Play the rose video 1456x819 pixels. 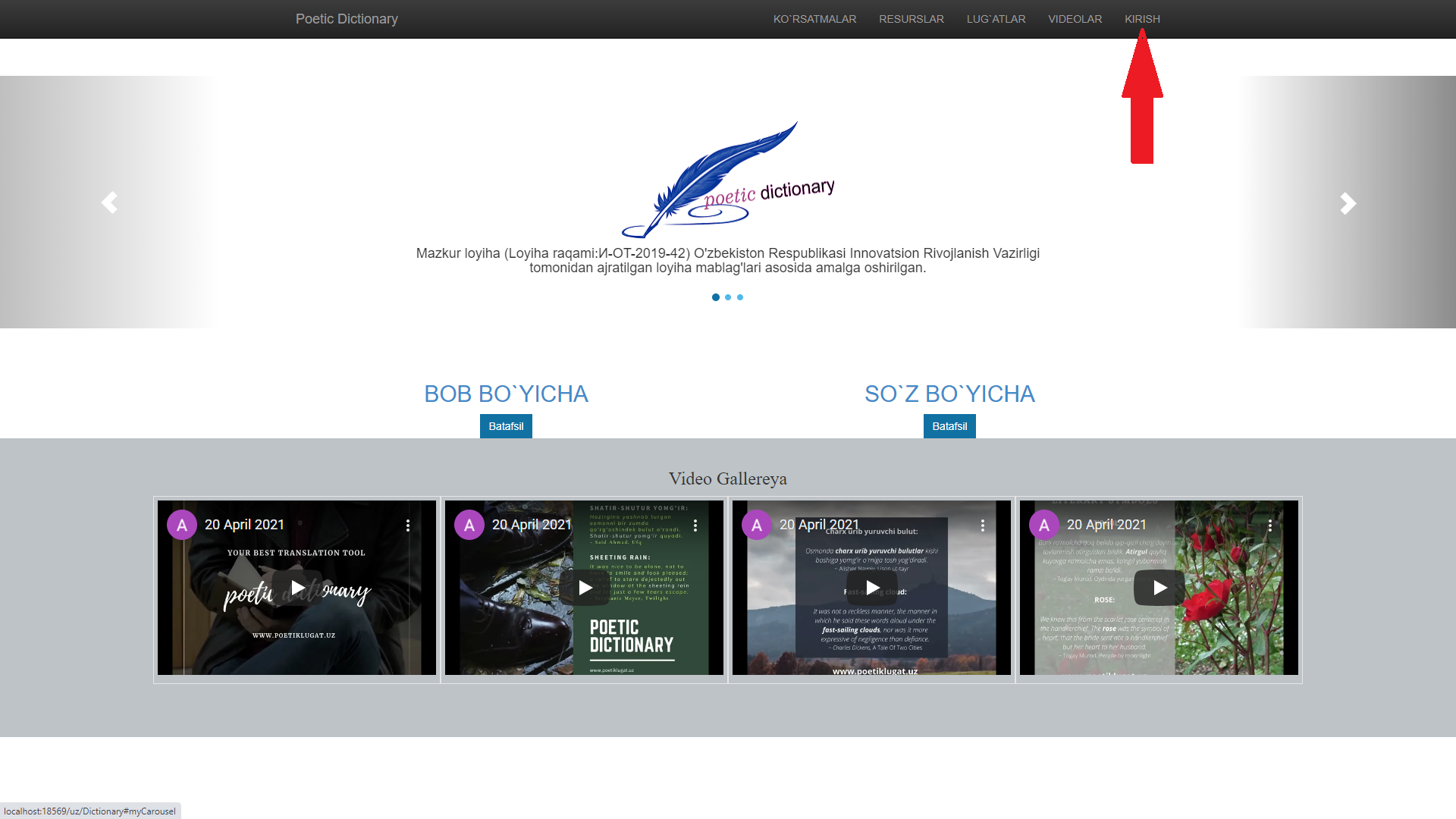tap(1159, 588)
